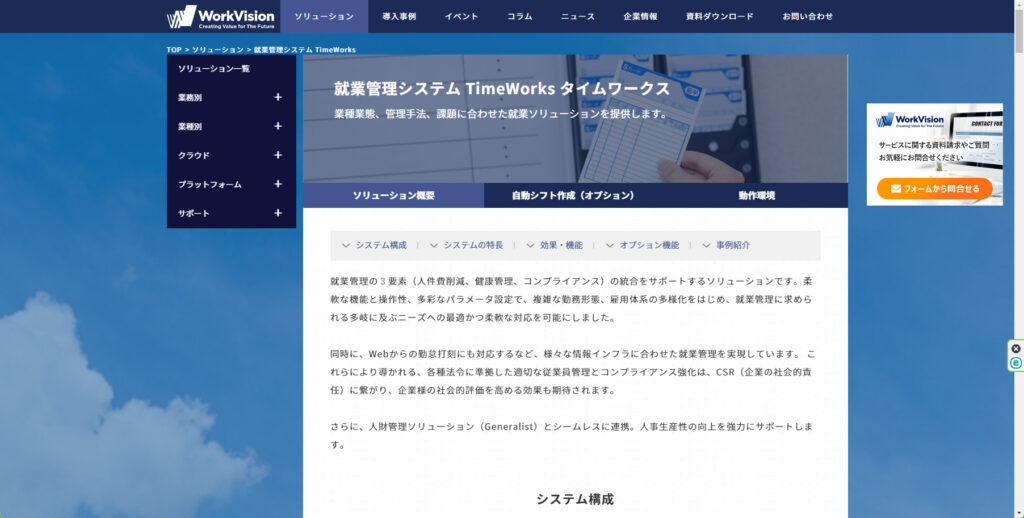
Task: Click the 業務別 sidebar label
Action: click(x=190, y=97)
